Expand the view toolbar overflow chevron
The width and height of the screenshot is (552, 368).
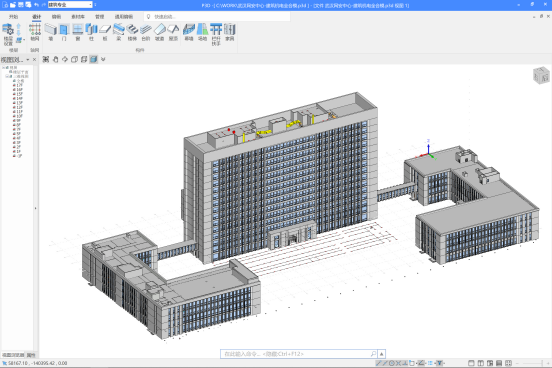103,59
